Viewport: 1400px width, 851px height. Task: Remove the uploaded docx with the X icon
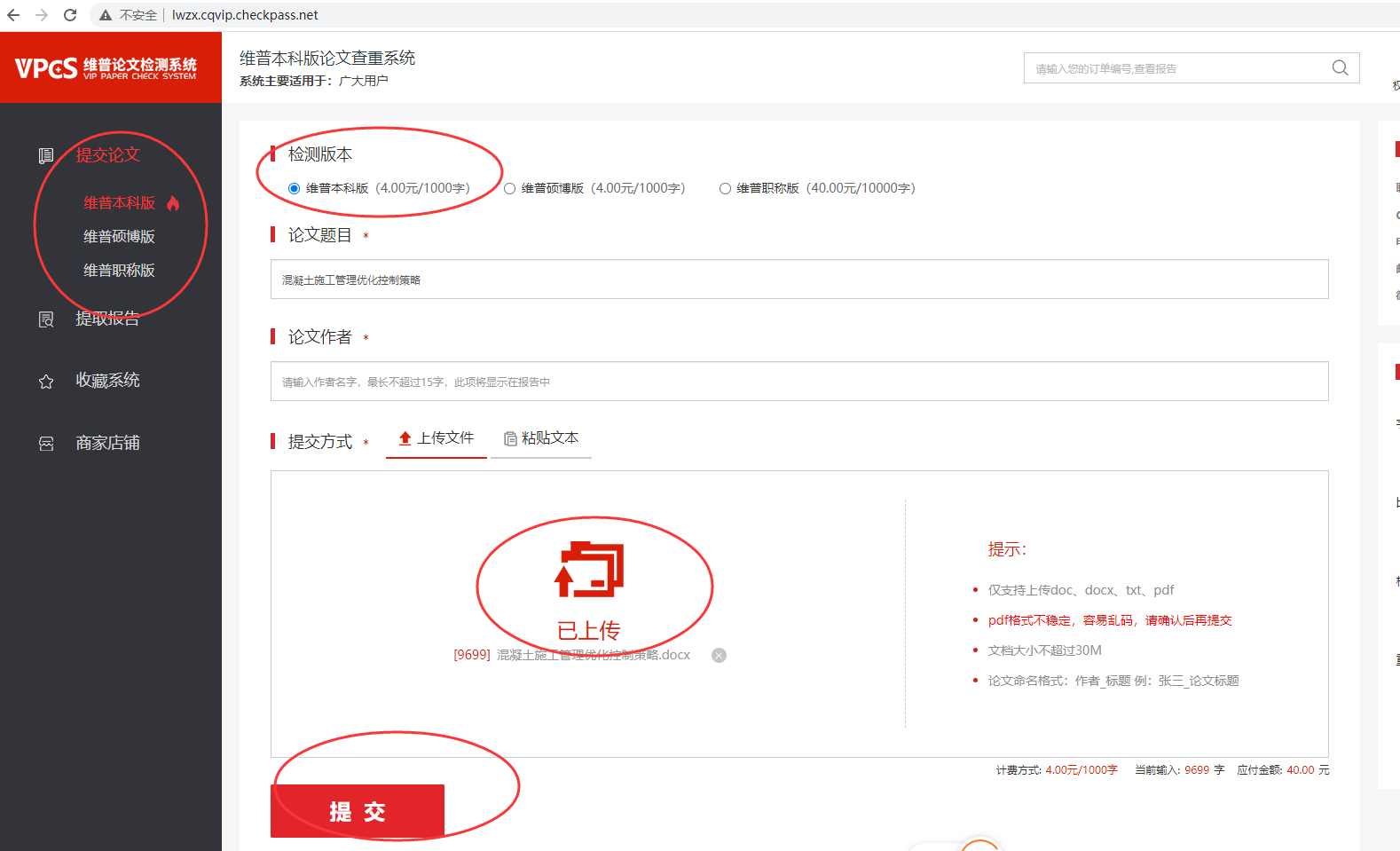coord(720,656)
